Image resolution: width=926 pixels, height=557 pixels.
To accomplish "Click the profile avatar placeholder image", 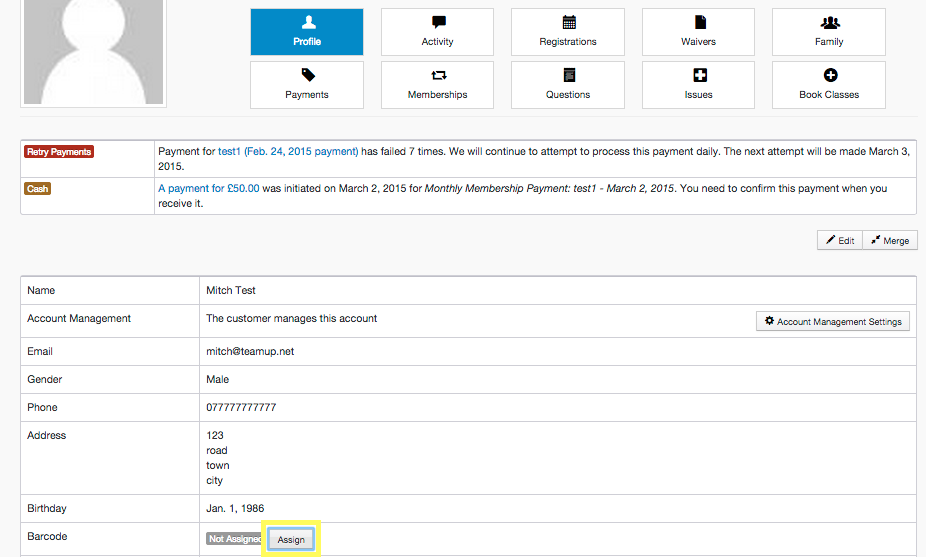I will 93,50.
